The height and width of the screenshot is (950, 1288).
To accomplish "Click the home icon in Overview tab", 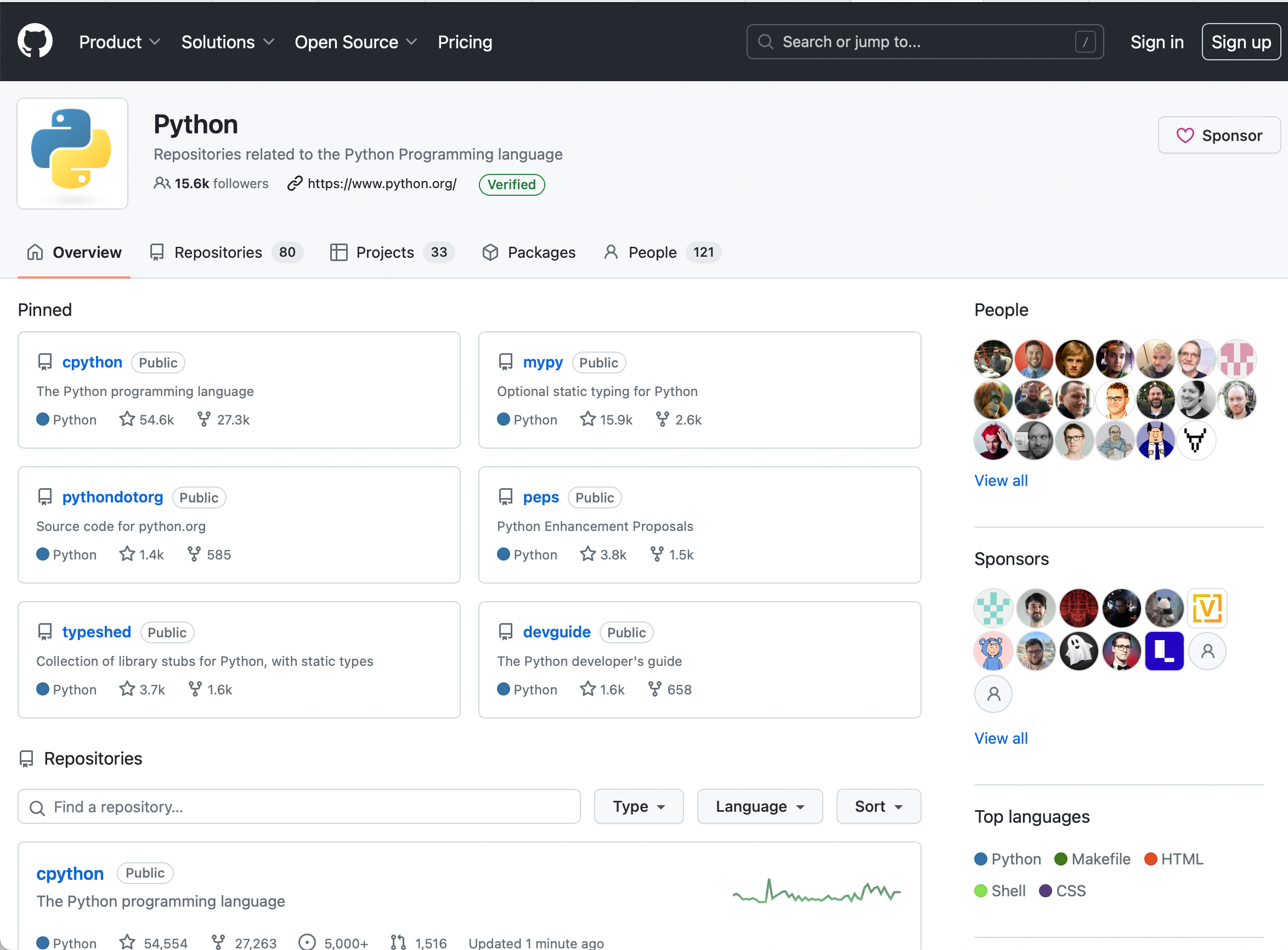I will [x=35, y=252].
